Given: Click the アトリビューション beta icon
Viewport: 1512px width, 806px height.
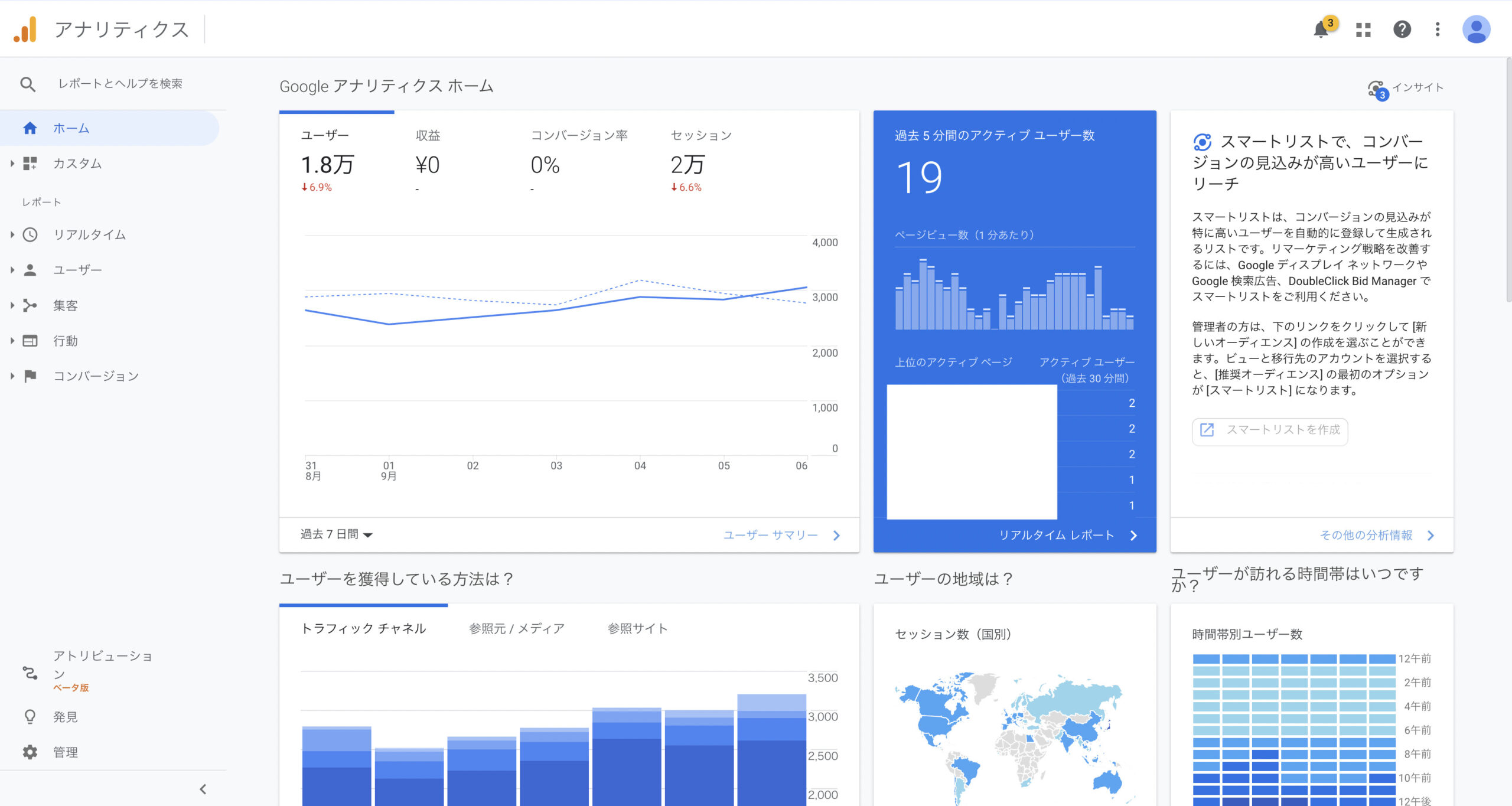Looking at the screenshot, I should point(30,673).
